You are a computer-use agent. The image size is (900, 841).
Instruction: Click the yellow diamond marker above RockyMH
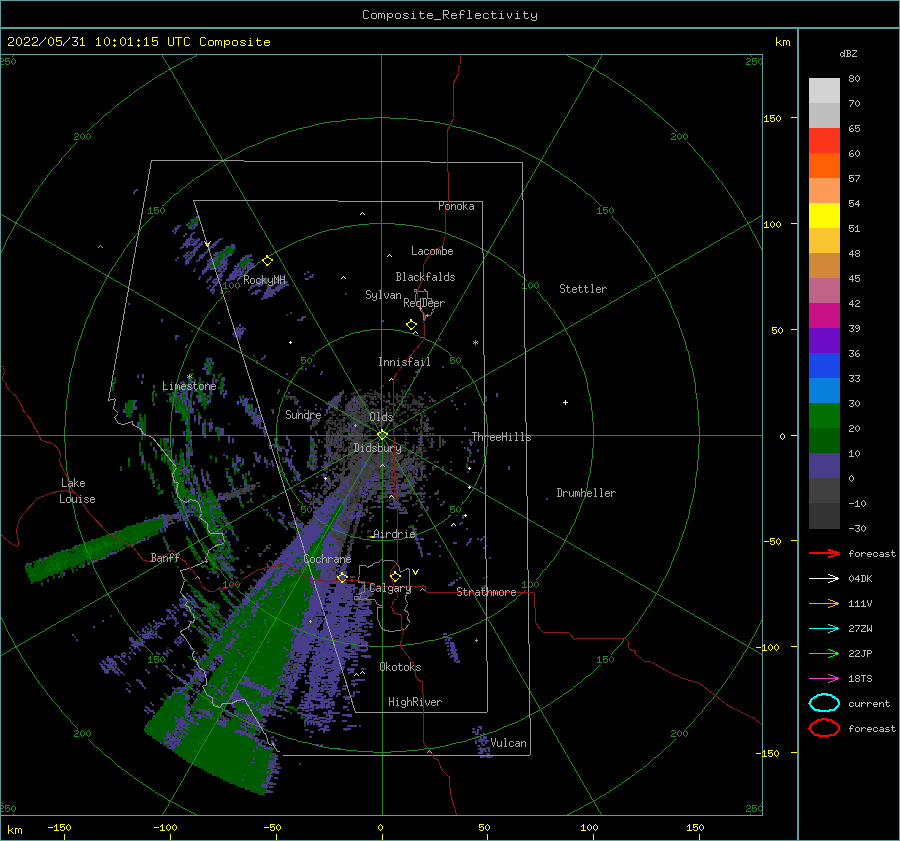click(x=267, y=261)
